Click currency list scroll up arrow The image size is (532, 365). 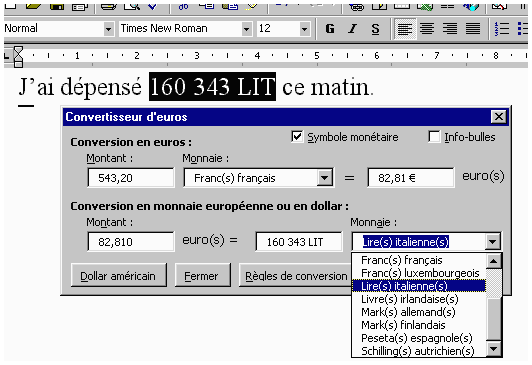tap(494, 261)
